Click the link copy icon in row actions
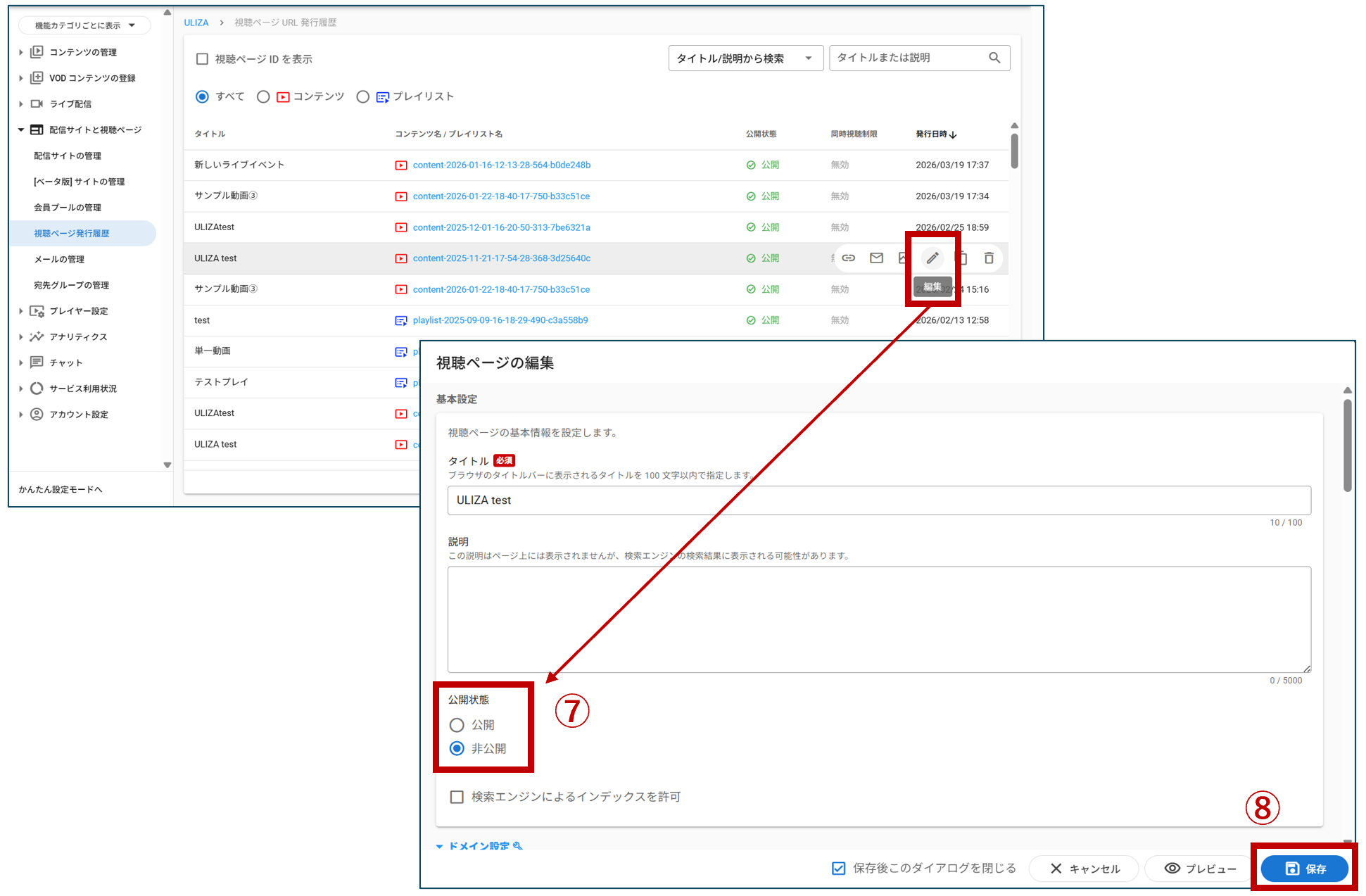 (848, 258)
